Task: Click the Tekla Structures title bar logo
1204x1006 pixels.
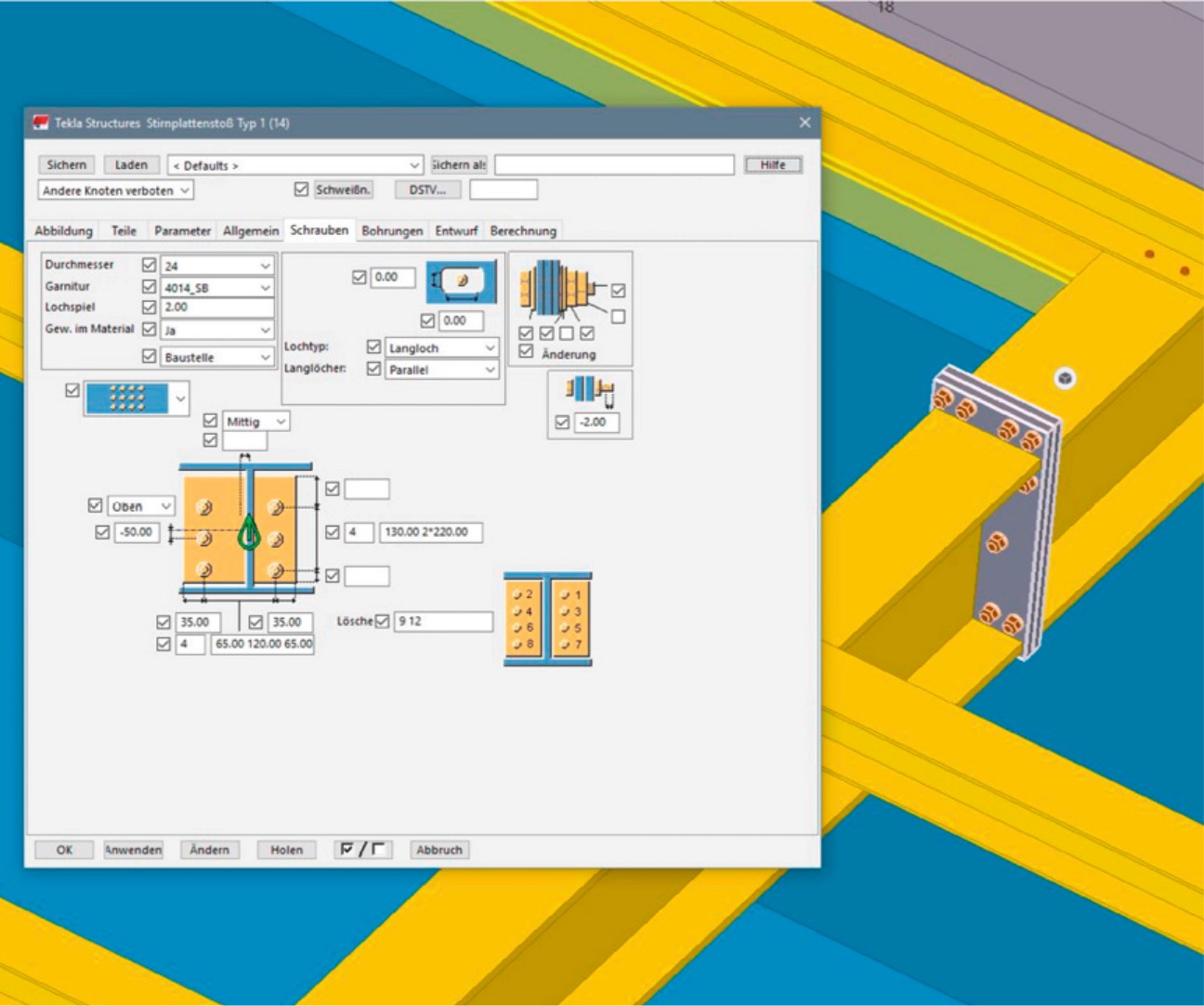Action: tap(40, 123)
